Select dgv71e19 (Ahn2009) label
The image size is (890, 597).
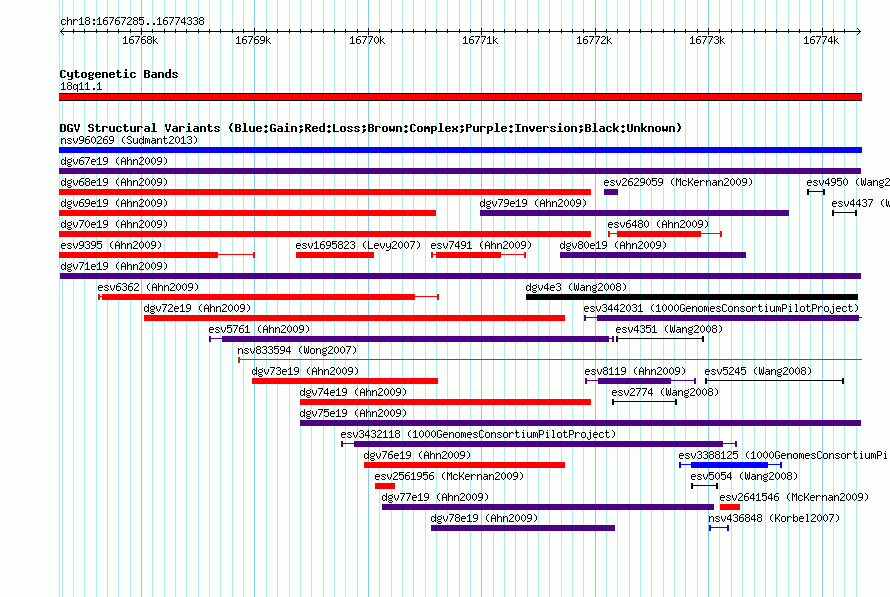[114, 266]
